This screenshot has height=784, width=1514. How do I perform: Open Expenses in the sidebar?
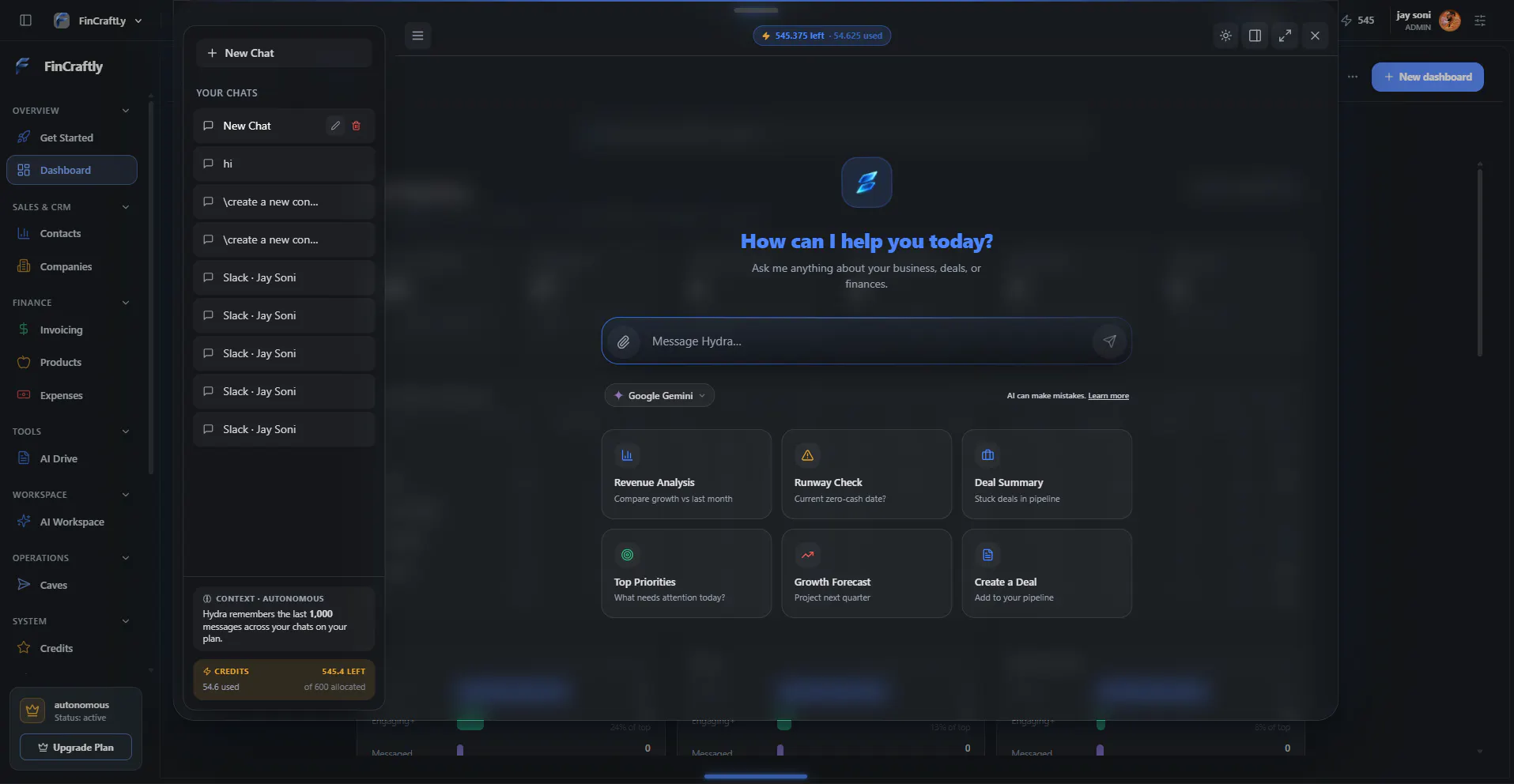point(72,395)
